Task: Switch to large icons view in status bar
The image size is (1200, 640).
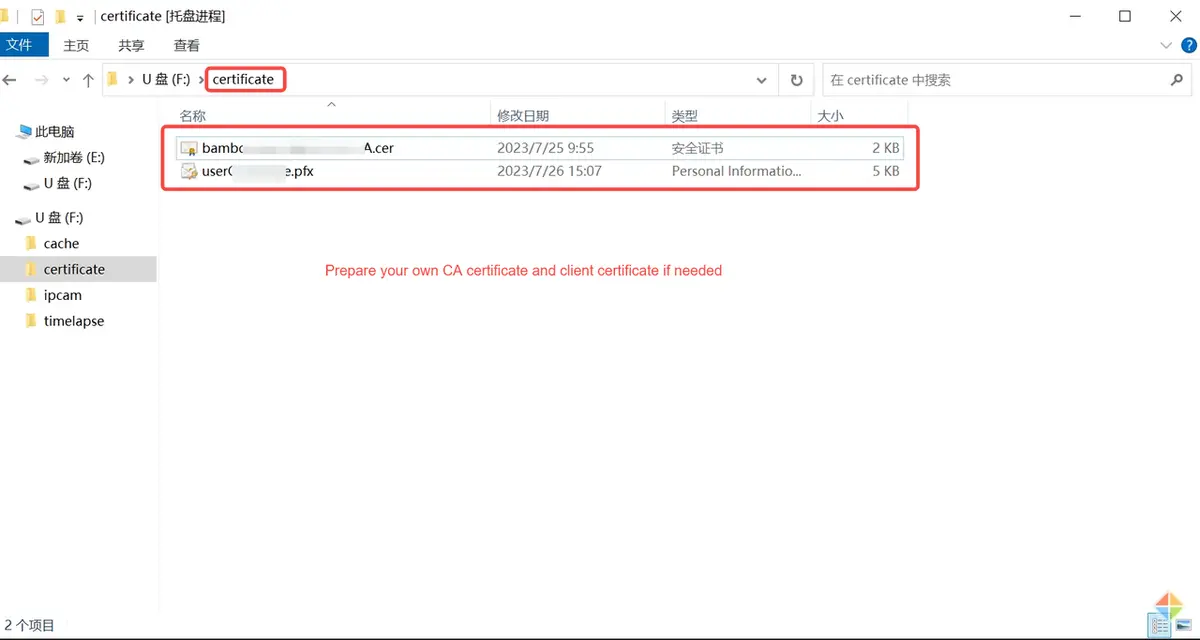Action: pos(1184,625)
